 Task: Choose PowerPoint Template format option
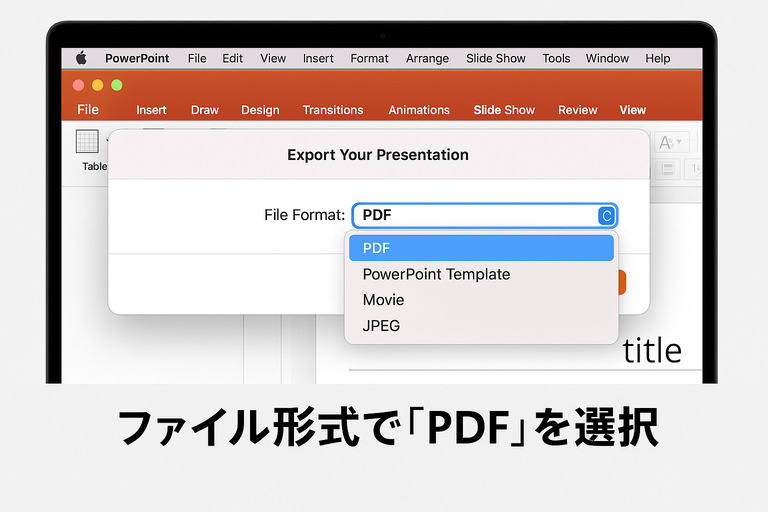tap(481, 274)
